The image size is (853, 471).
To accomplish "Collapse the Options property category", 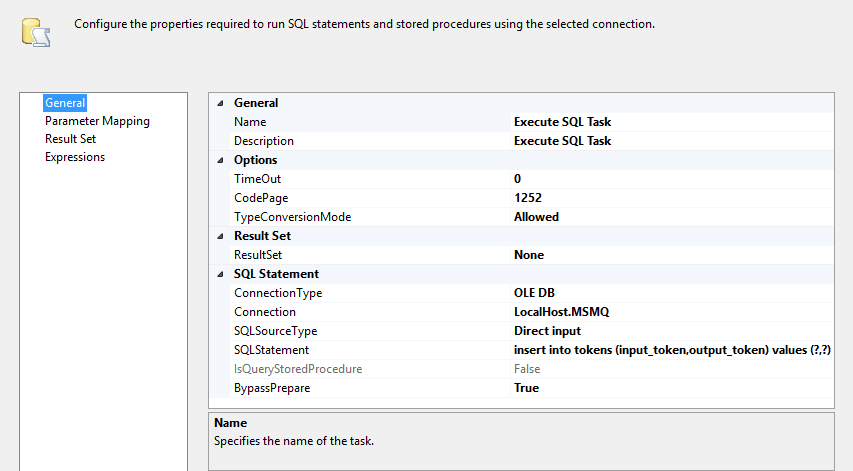I will pos(220,160).
